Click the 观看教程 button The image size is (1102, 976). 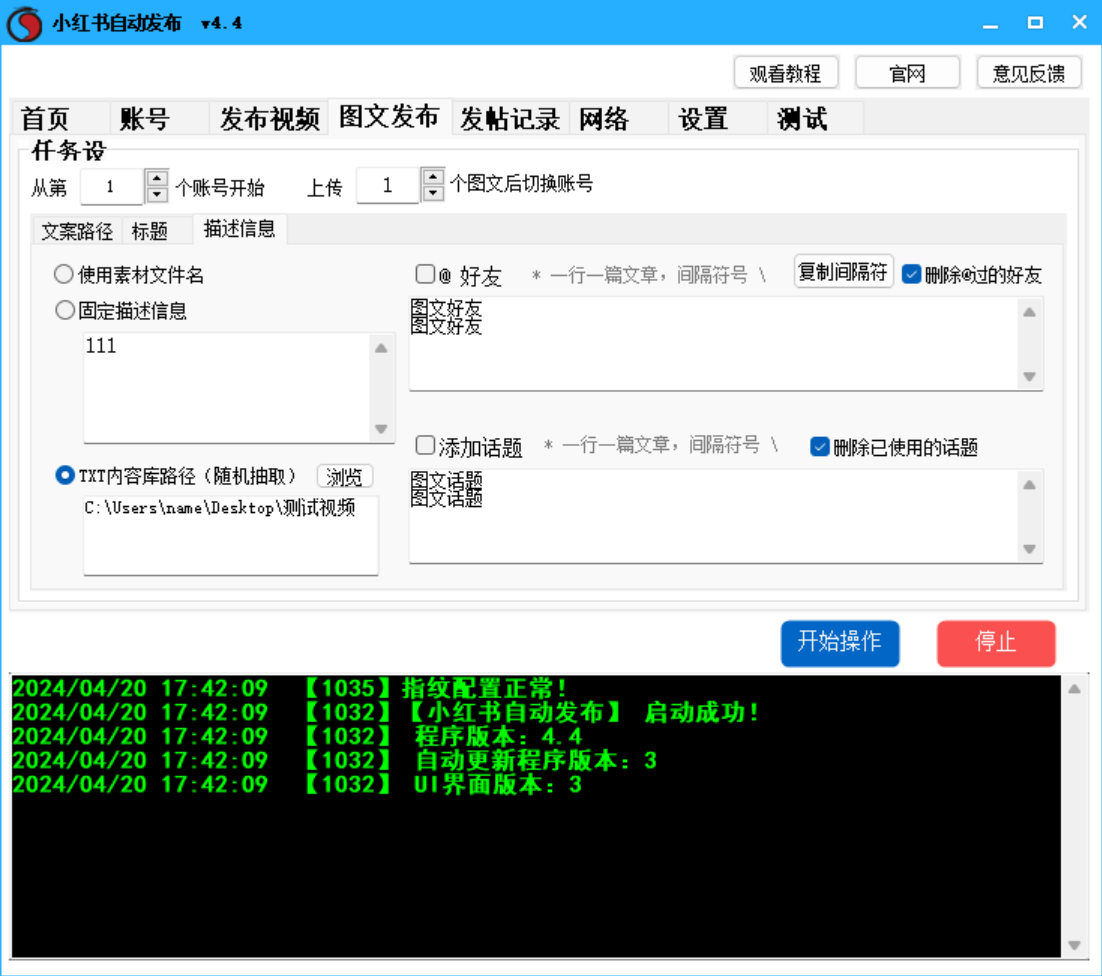(786, 73)
